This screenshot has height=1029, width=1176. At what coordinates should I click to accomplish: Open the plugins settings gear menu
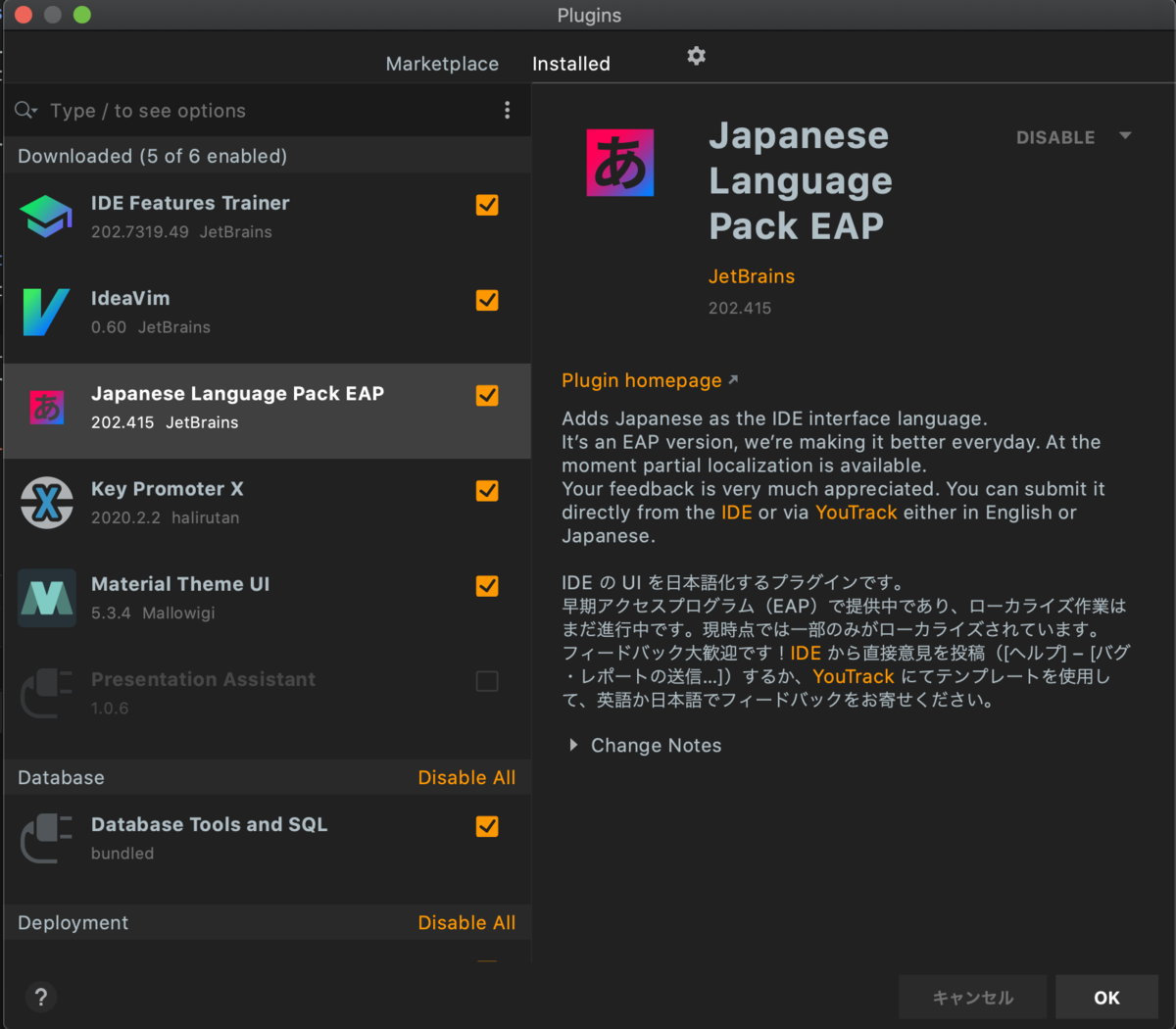(x=696, y=56)
